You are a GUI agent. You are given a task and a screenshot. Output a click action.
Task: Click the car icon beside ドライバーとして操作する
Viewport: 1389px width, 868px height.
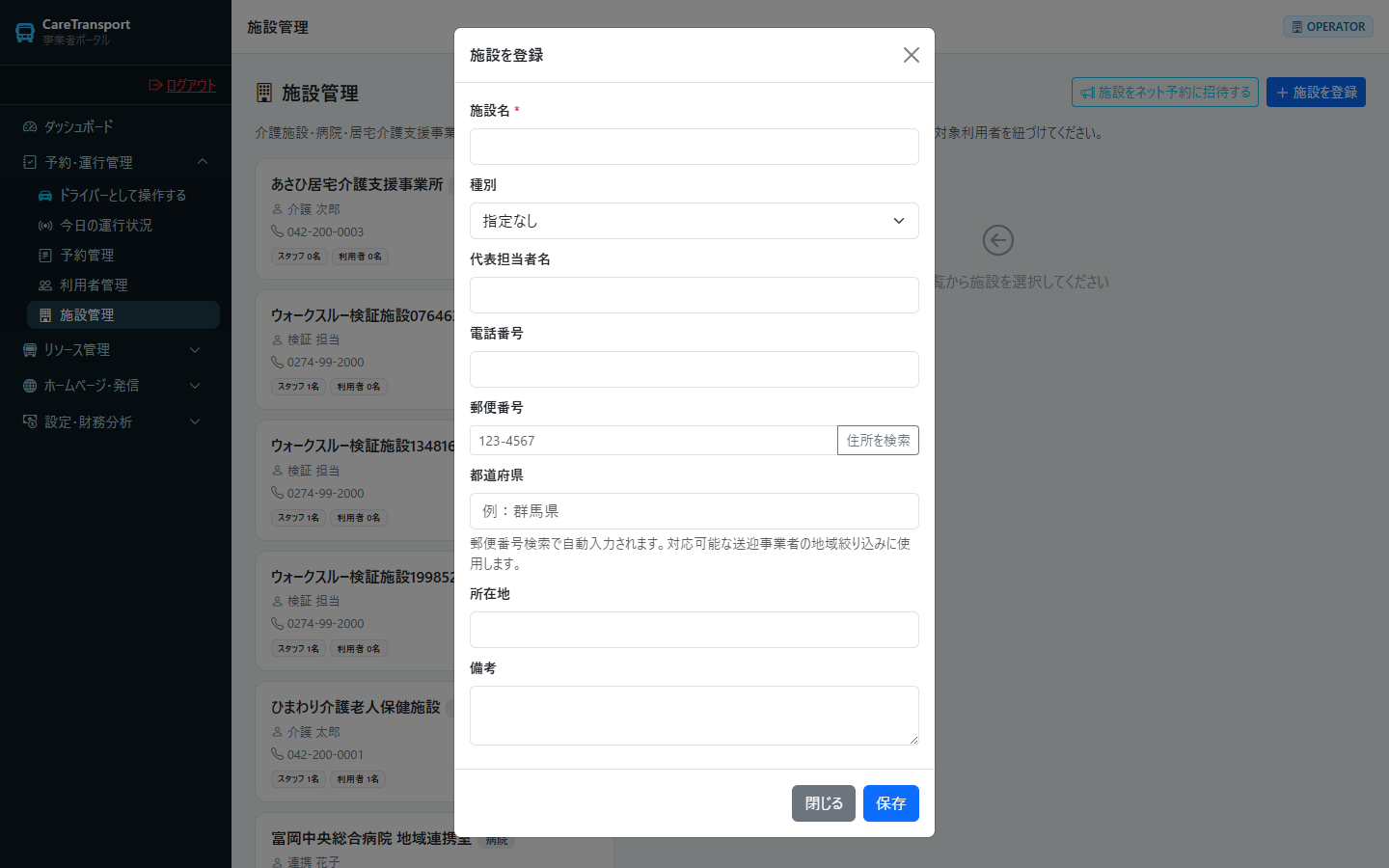coord(45,195)
